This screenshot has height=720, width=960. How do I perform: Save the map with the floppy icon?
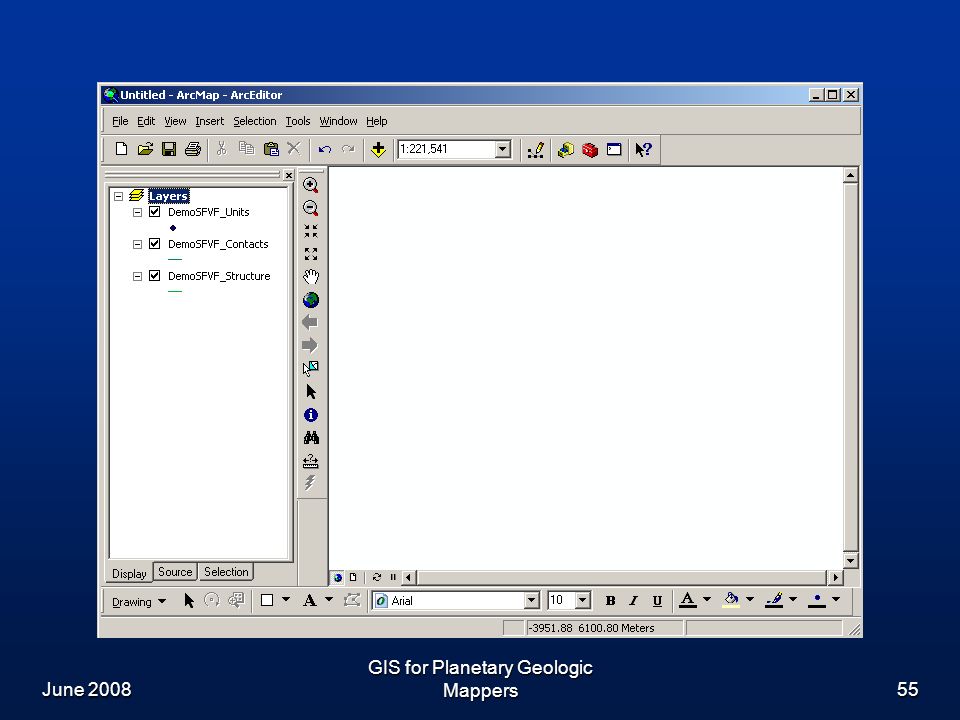(169, 149)
